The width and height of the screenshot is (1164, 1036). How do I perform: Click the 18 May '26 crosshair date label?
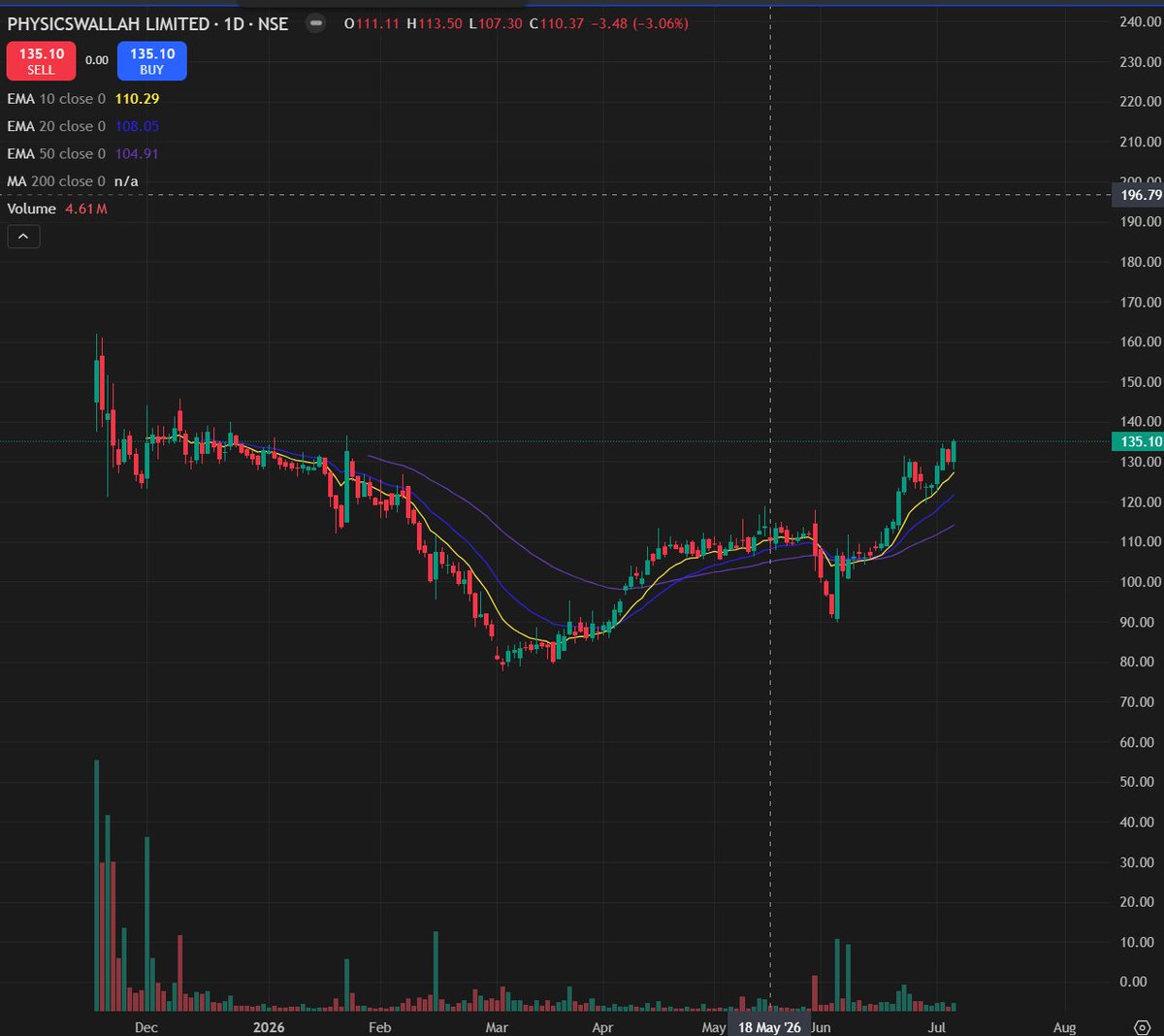pyautogui.click(x=769, y=1027)
